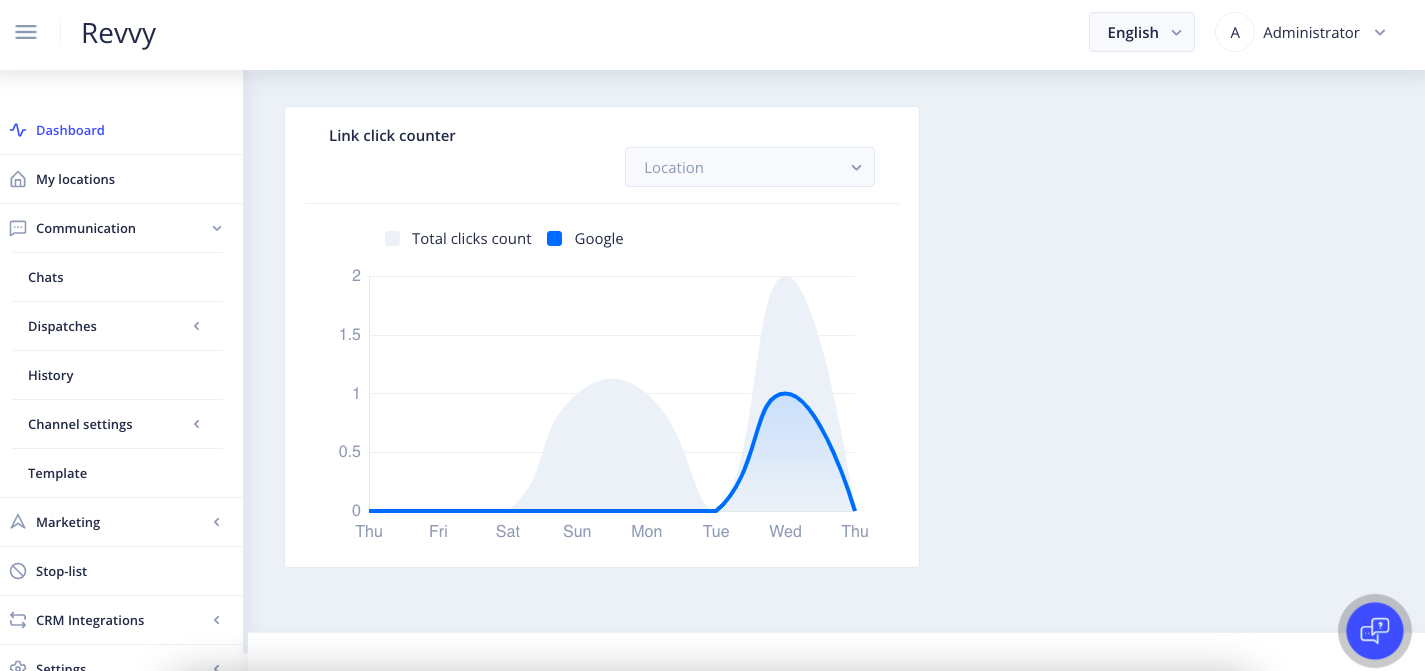Click the Stop-list prohibited icon
Screen dimensions: 1425x671
click(17, 571)
